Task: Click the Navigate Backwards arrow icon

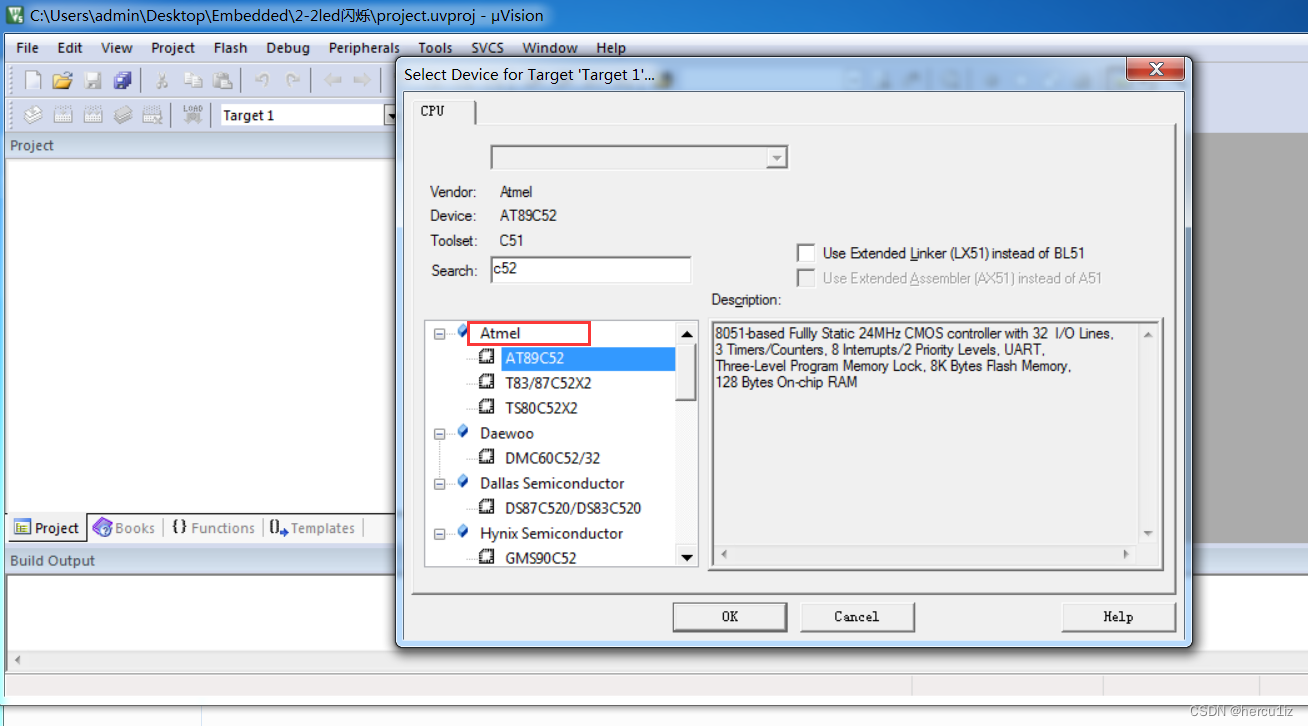Action: coord(332,81)
